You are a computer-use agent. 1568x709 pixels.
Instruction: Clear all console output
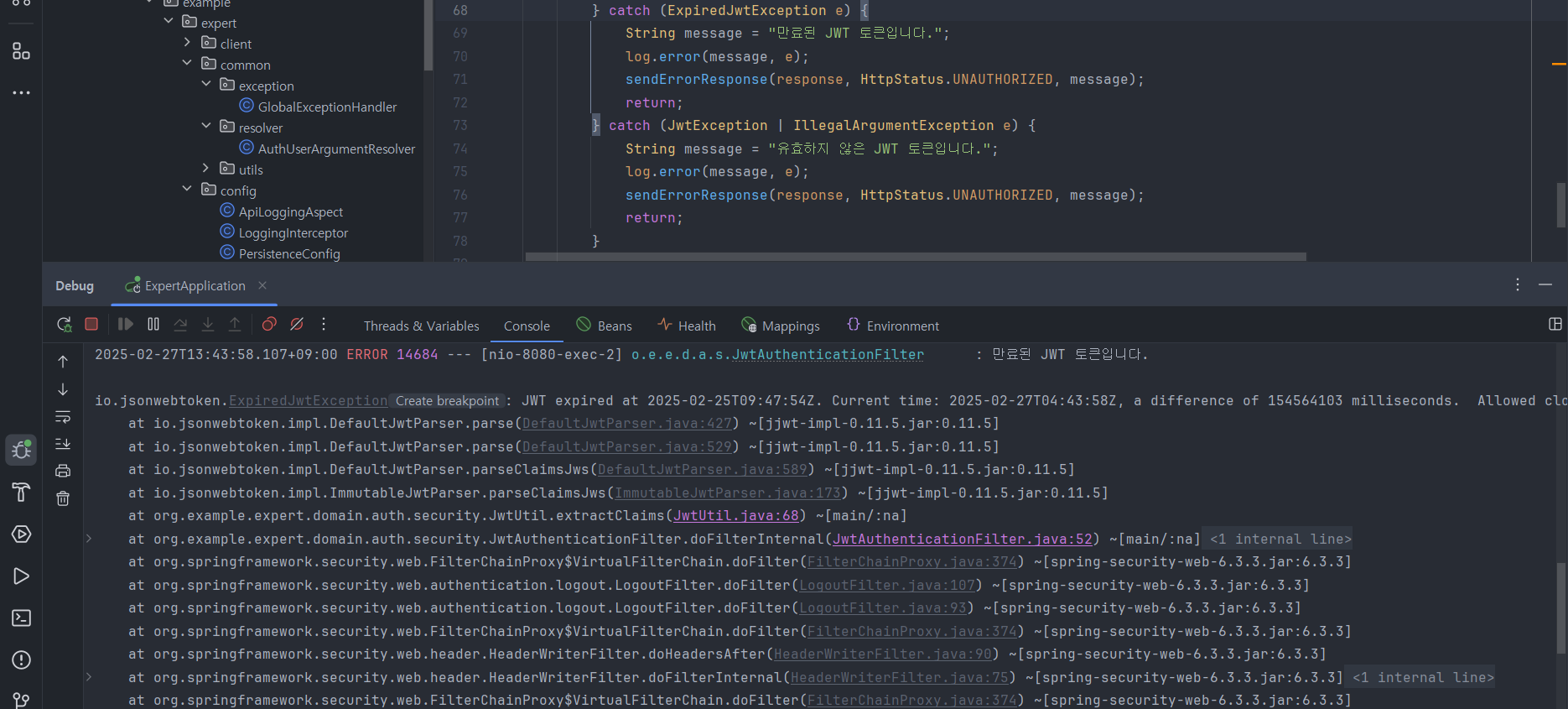tap(63, 498)
